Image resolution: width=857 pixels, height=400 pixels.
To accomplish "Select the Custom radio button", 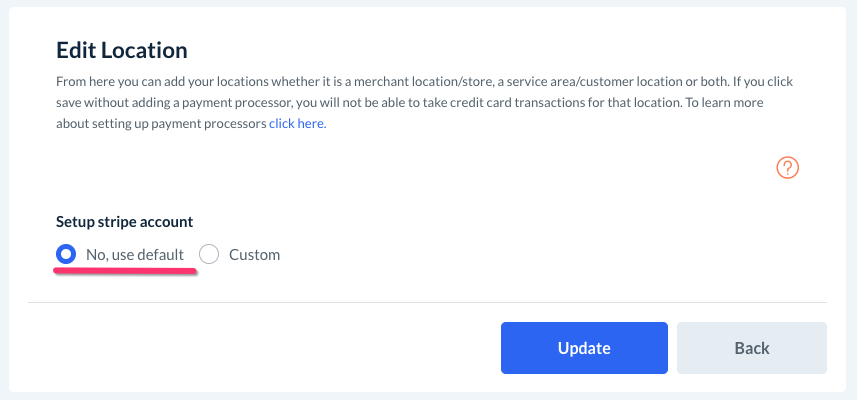I will [209, 254].
